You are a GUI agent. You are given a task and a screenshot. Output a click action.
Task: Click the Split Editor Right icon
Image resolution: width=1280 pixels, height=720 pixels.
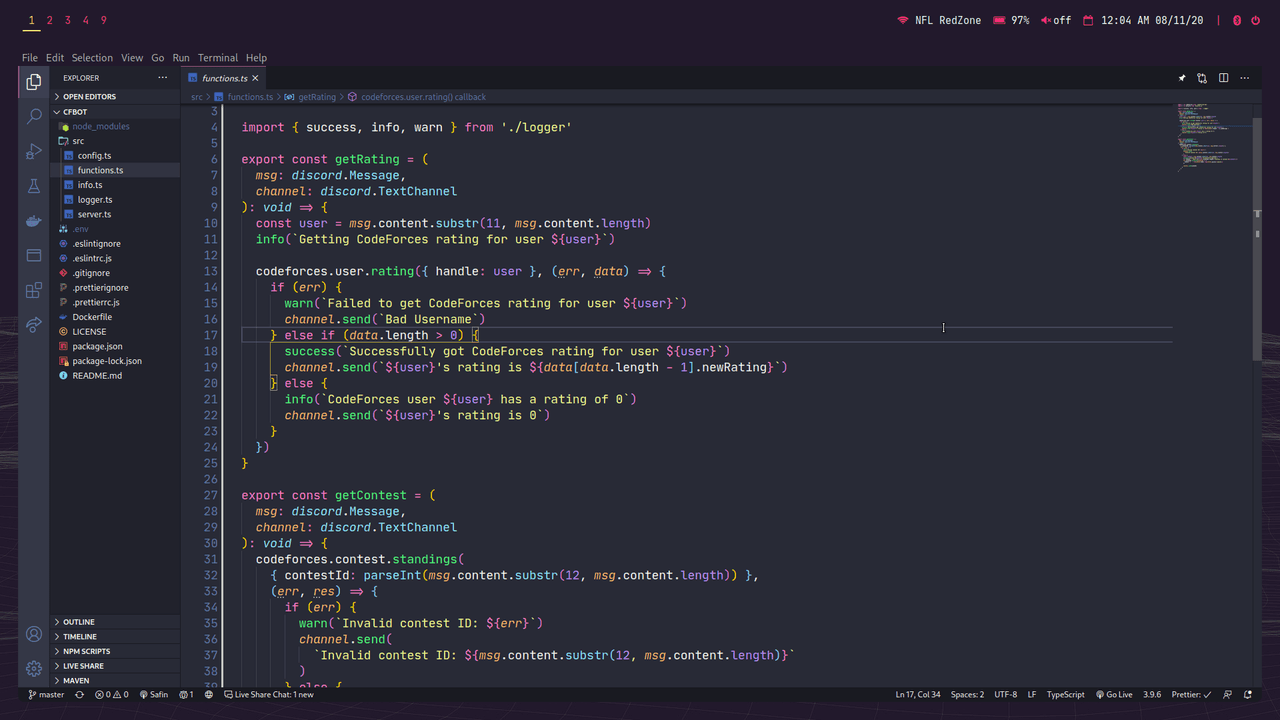click(1223, 78)
